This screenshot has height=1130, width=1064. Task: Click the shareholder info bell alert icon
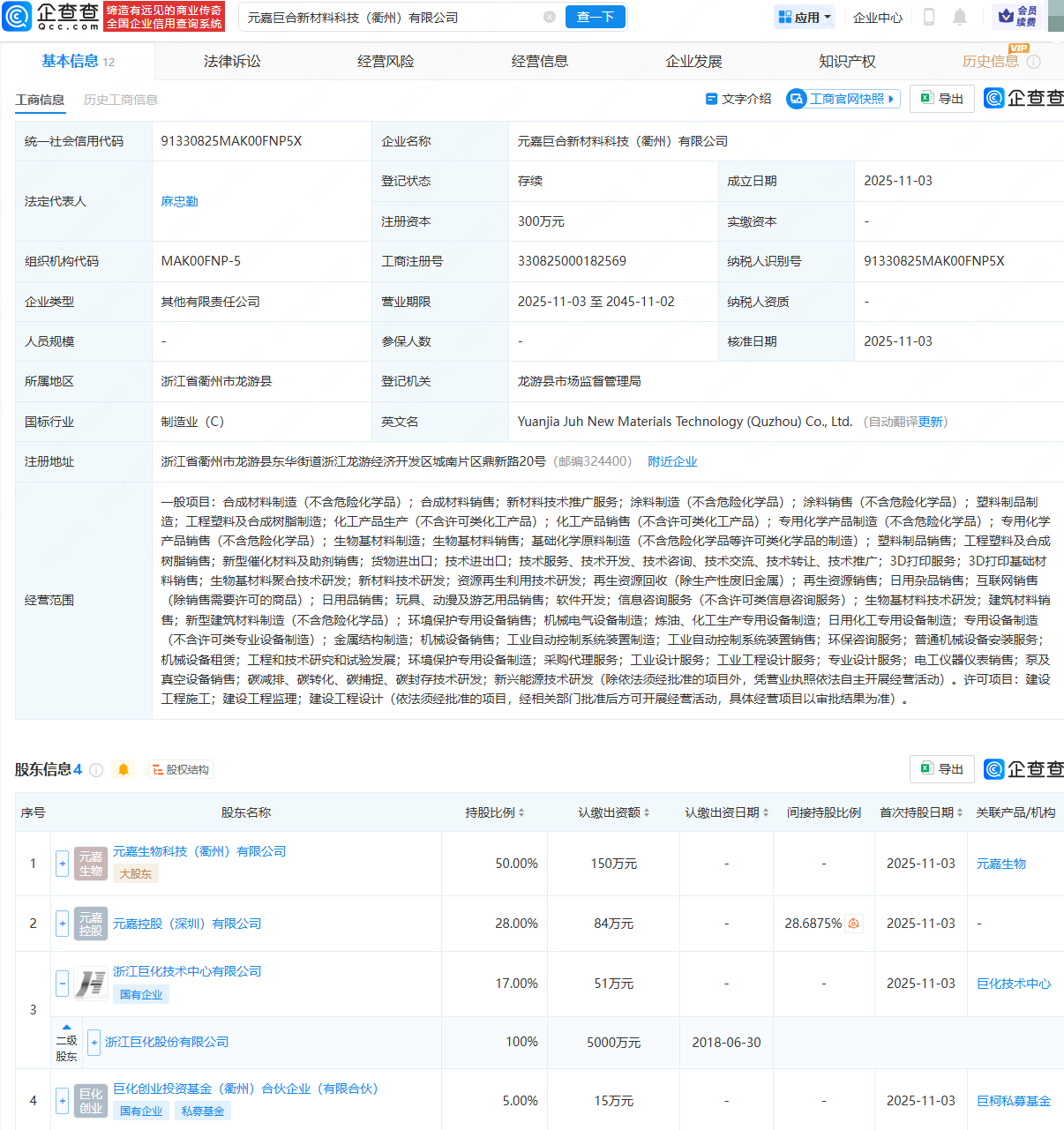(x=124, y=770)
